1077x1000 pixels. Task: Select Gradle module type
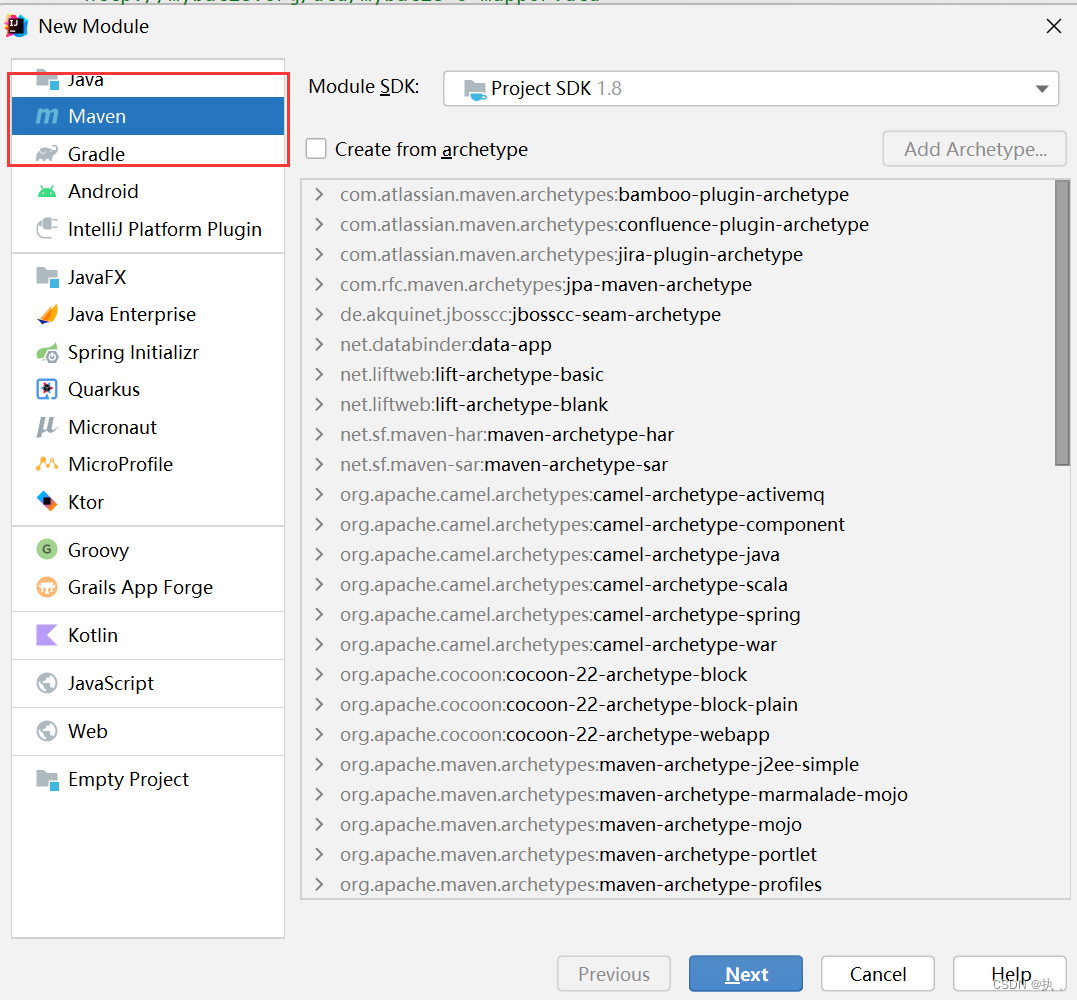(148, 154)
